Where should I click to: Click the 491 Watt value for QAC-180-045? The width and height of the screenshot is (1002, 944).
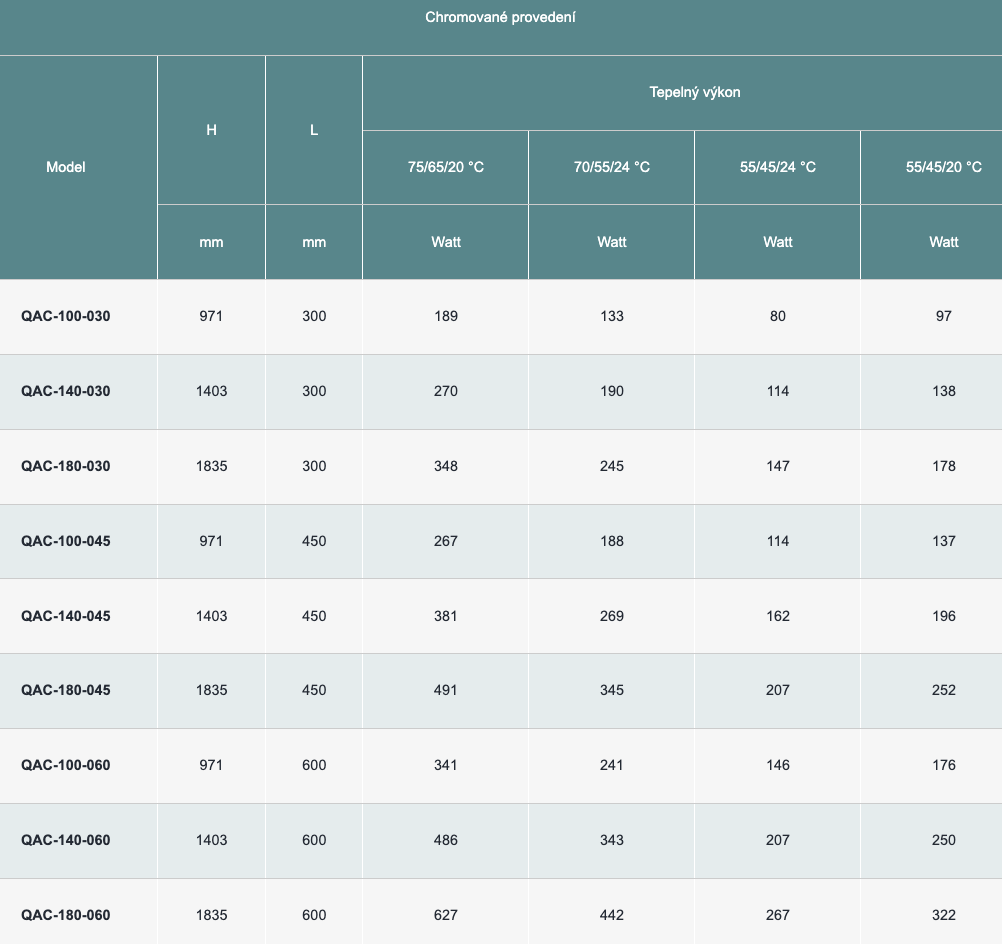[445, 690]
